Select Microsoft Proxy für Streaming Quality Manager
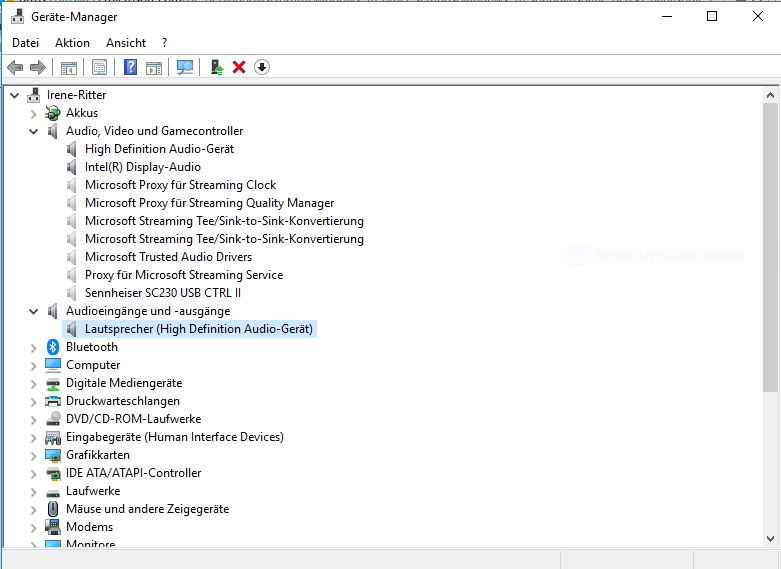This screenshot has width=781, height=569. click(x=209, y=203)
